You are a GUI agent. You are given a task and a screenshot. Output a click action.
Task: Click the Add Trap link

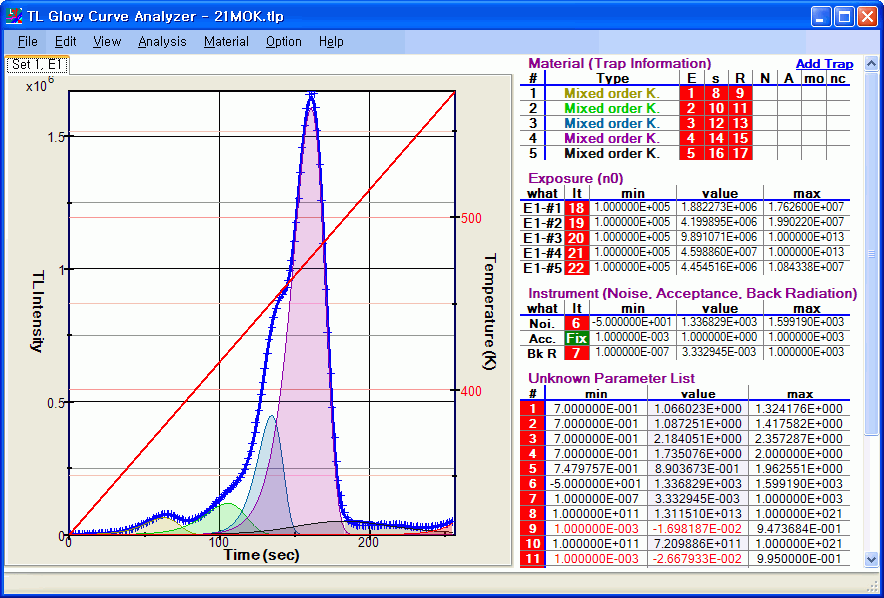[x=824, y=64]
